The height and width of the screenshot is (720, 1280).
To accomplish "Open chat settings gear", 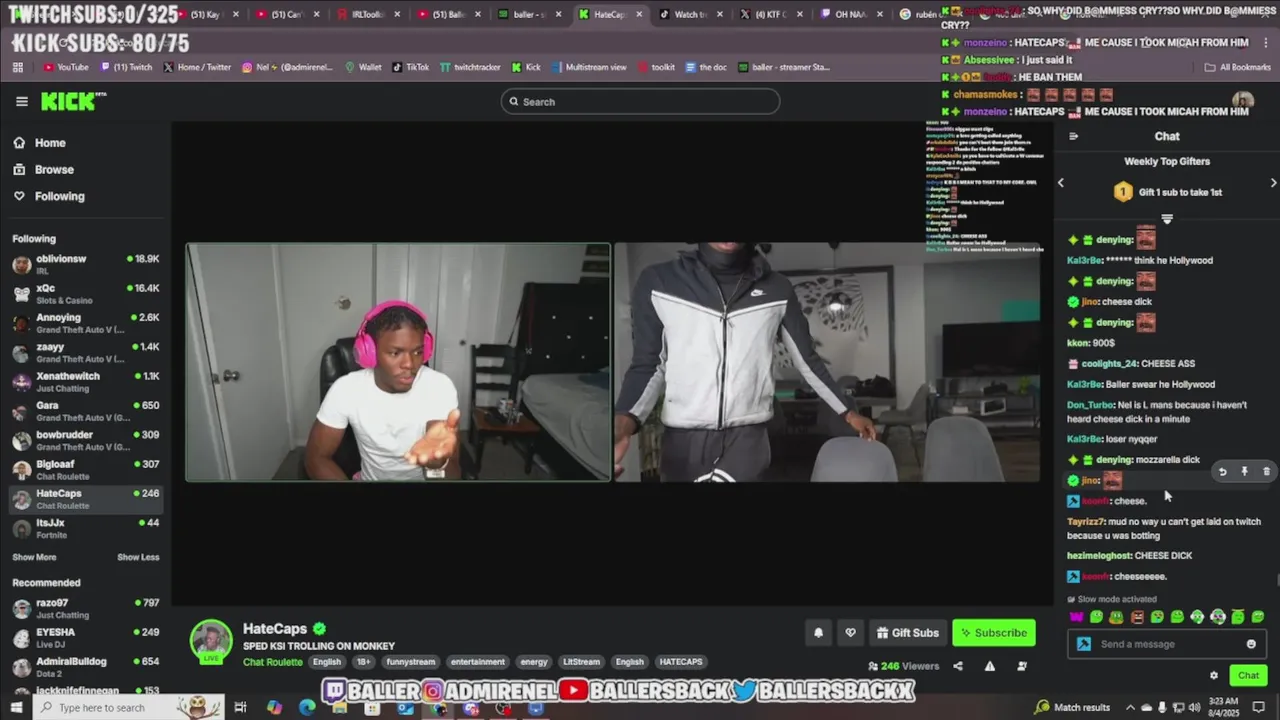I will click(x=1214, y=675).
